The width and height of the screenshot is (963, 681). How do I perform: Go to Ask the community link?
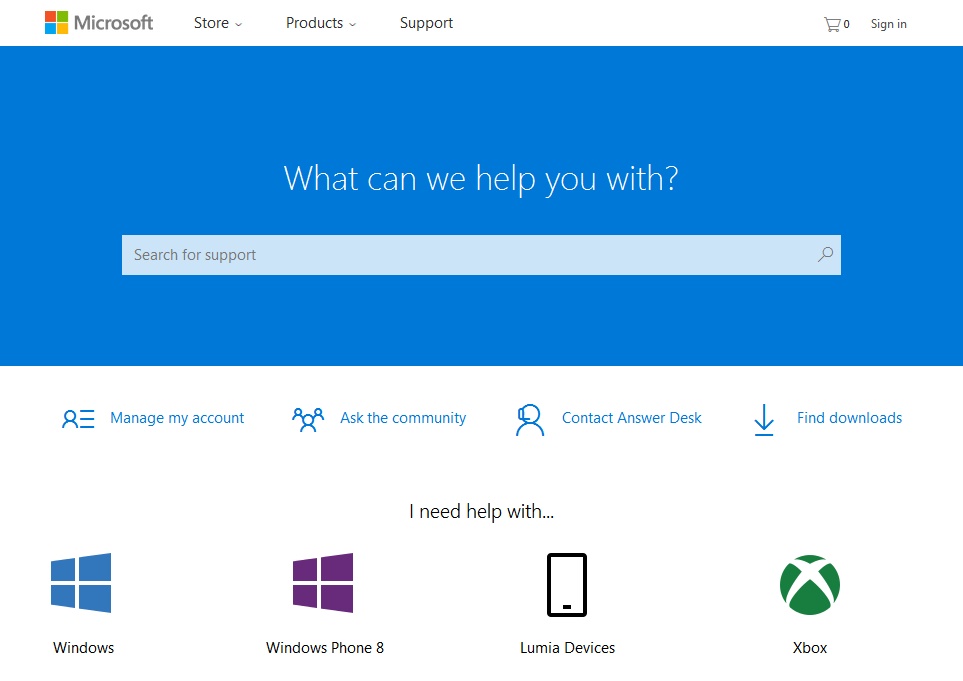pos(403,418)
